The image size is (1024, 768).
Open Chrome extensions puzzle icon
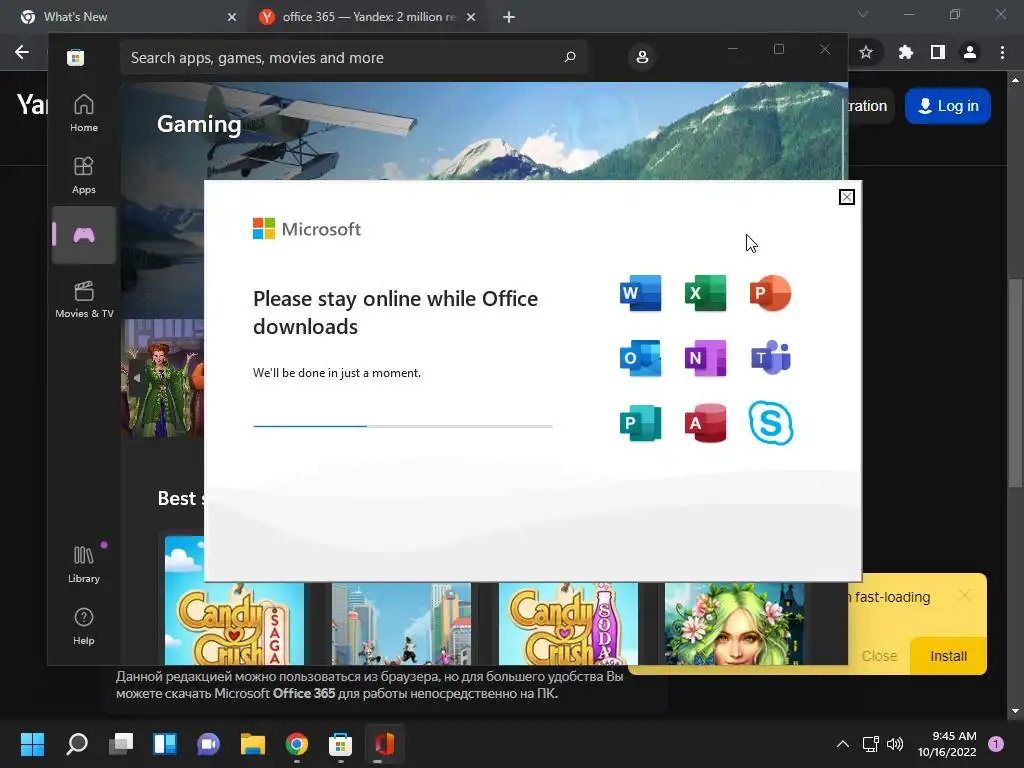click(x=905, y=52)
